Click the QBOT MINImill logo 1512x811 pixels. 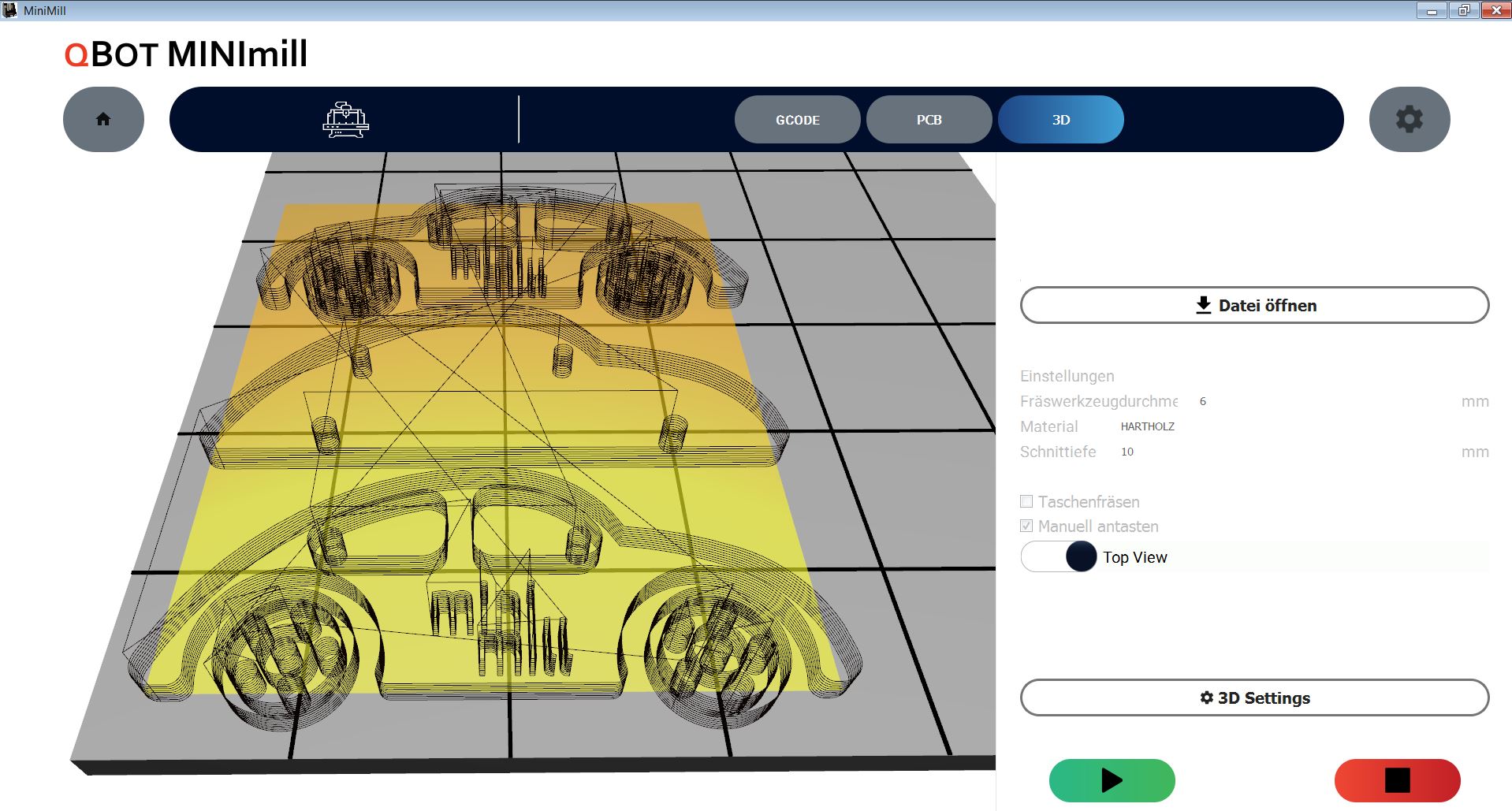point(186,54)
